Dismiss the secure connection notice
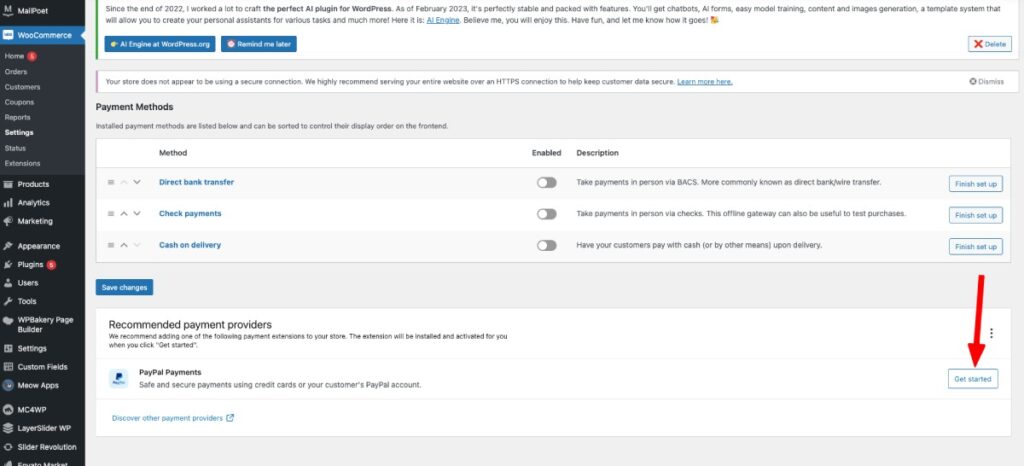 click(987, 82)
